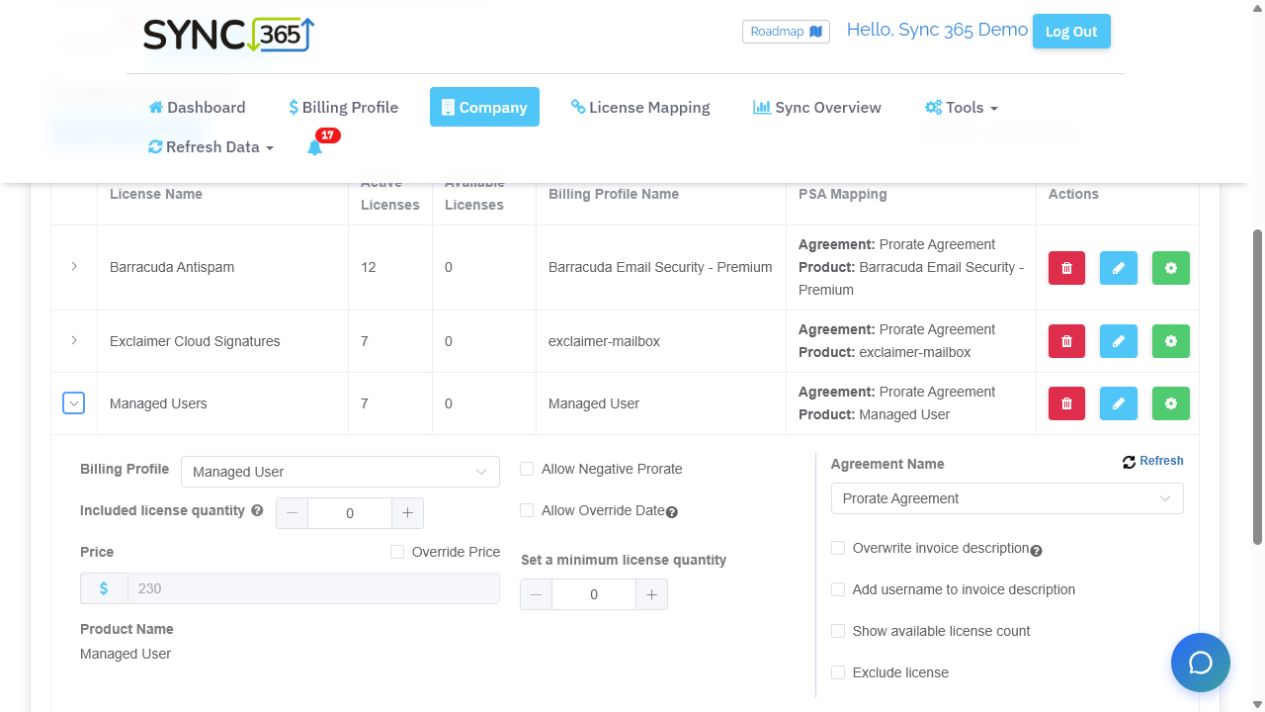Open the Agreement Name dropdown
The width and height of the screenshot is (1265, 712).
coord(1007,499)
